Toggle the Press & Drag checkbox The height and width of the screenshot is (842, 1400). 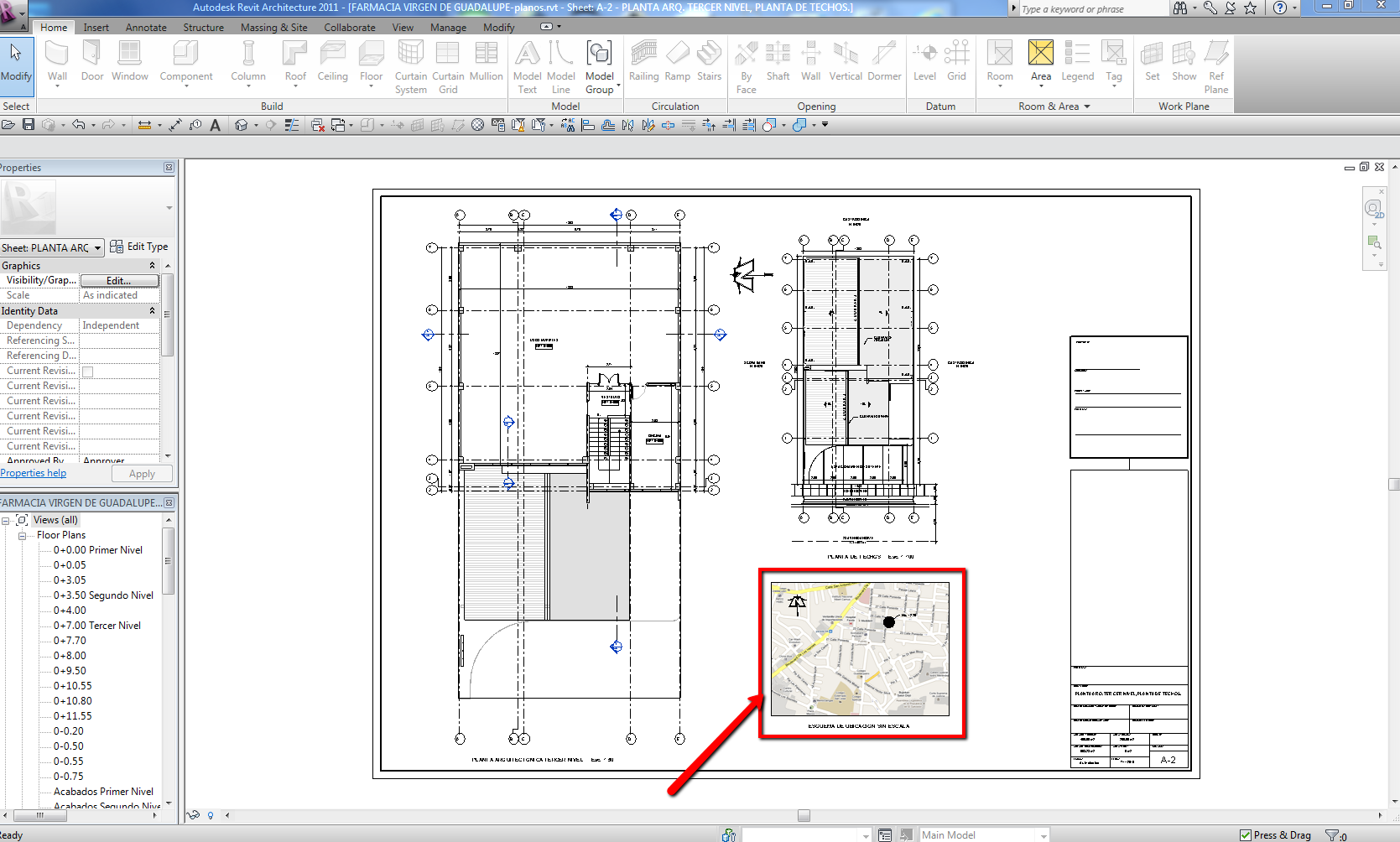1246,835
